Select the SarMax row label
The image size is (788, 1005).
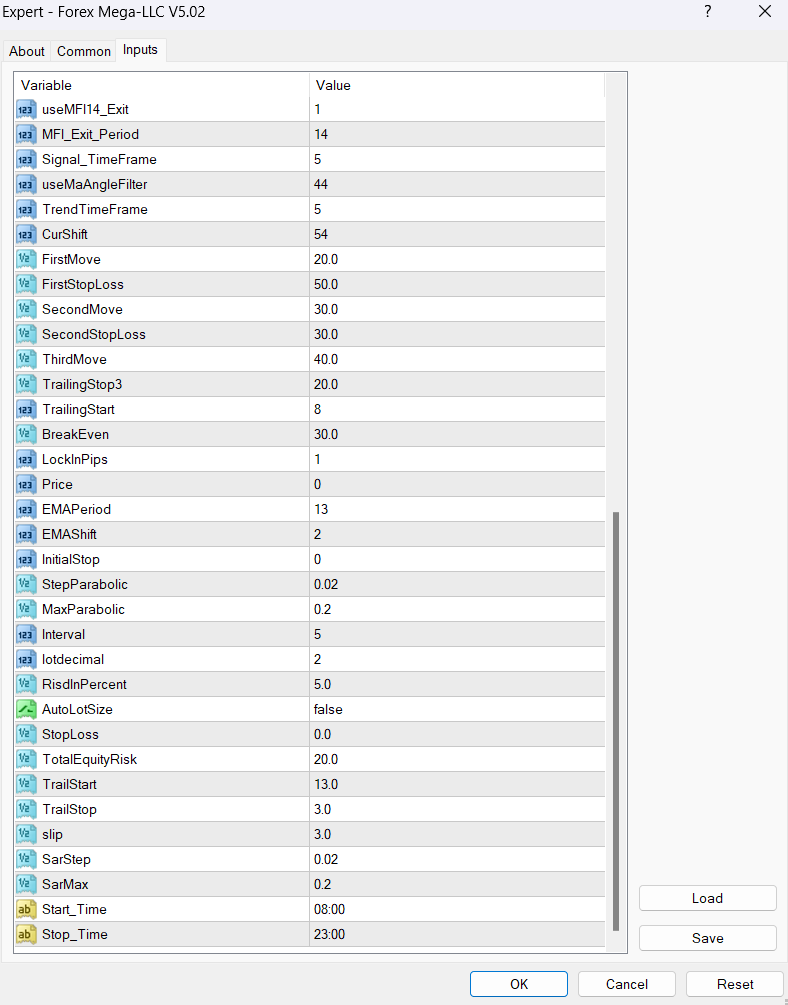65,885
